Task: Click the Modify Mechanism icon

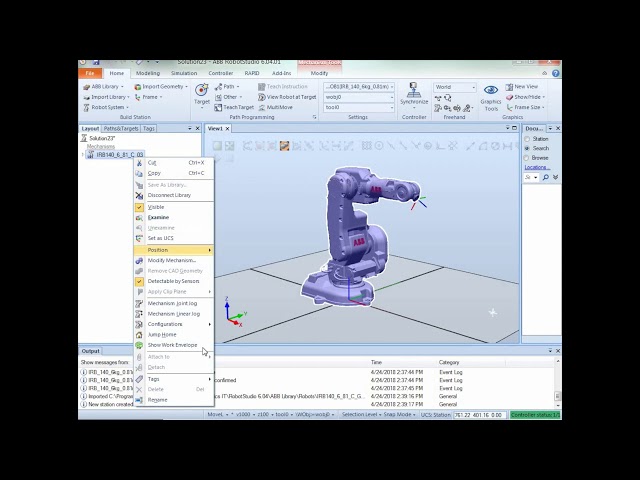Action: click(x=139, y=260)
